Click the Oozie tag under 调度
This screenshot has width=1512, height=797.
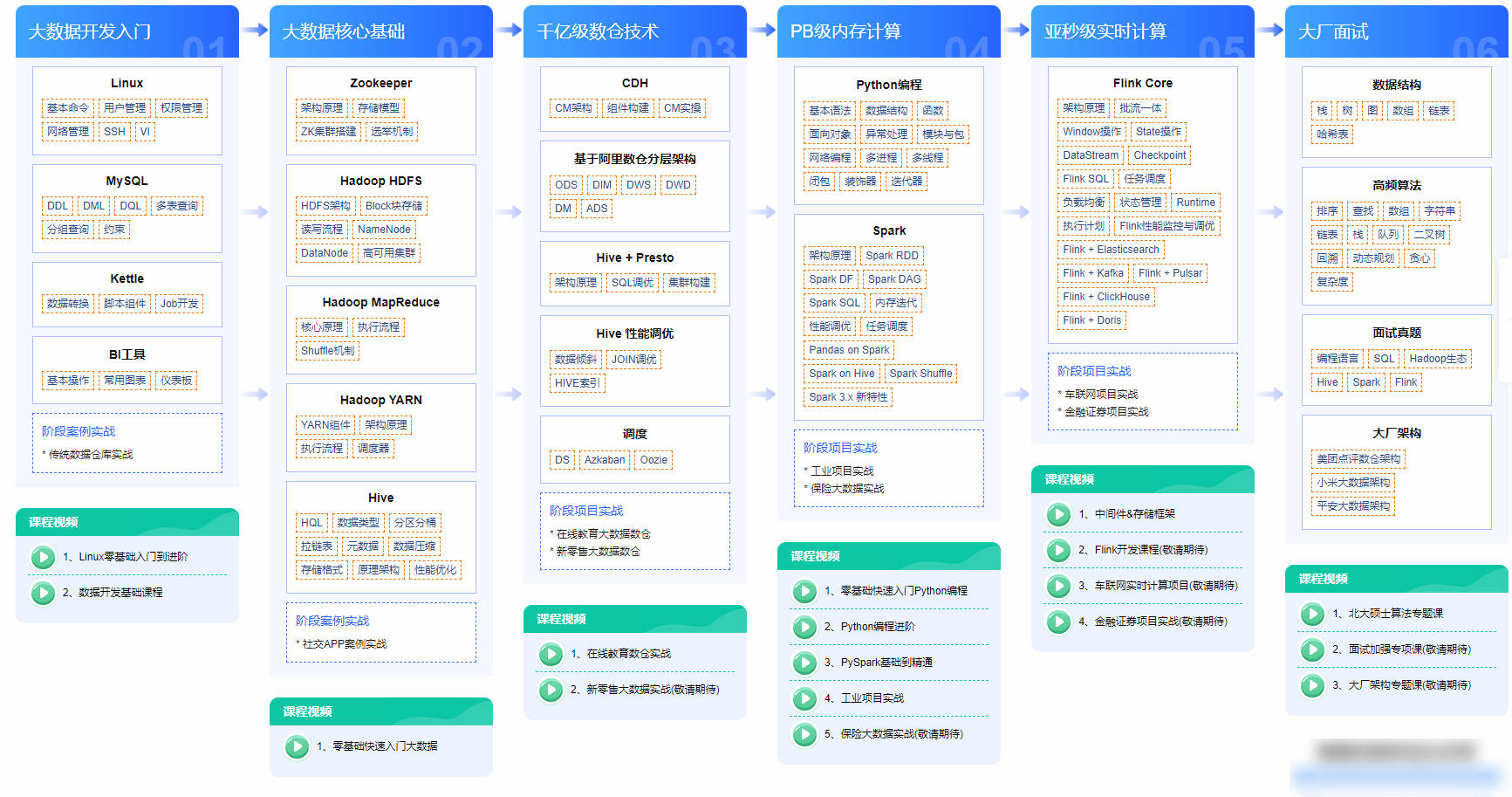pos(653,460)
